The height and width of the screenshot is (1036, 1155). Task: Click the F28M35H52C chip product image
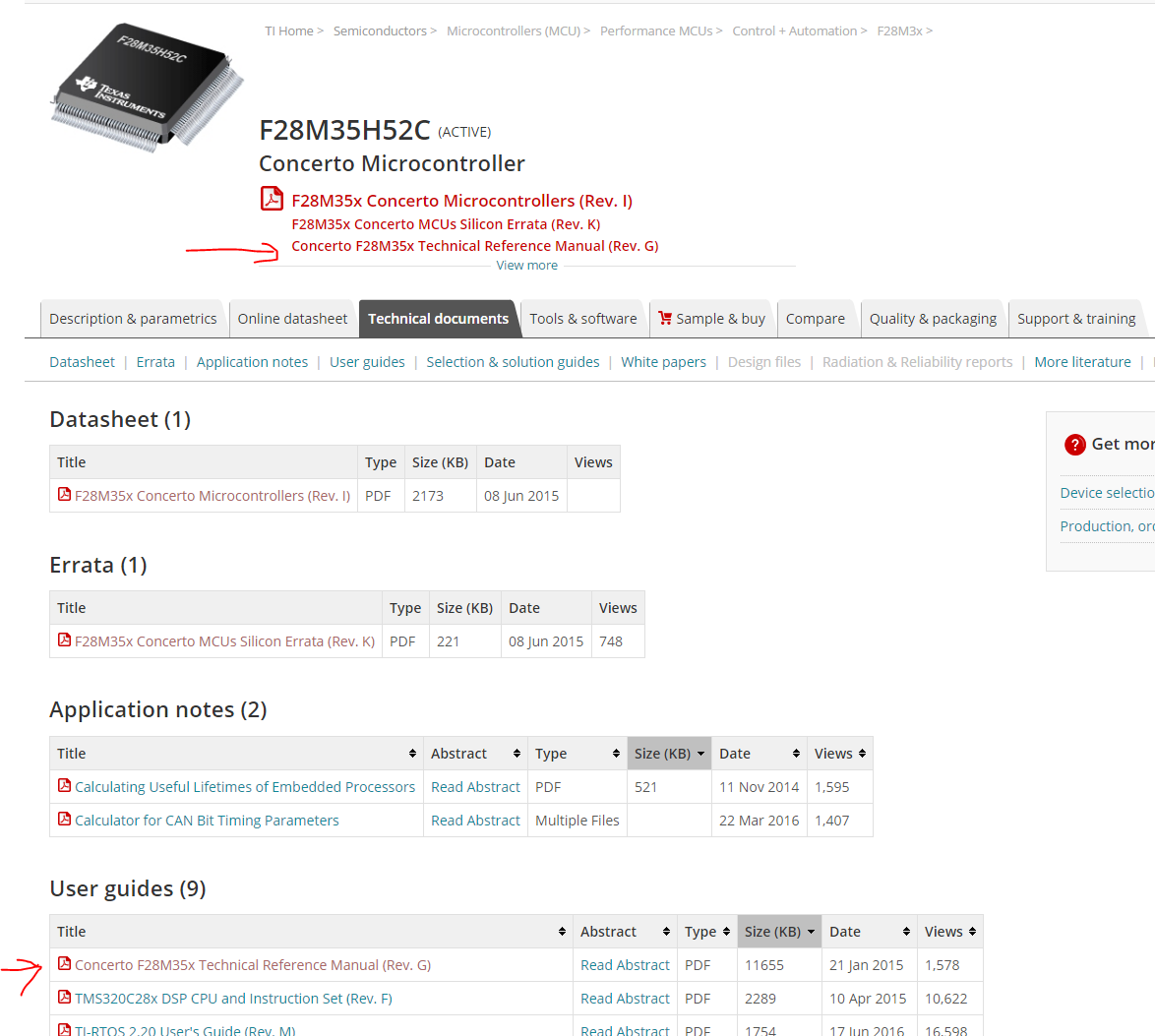click(x=148, y=87)
